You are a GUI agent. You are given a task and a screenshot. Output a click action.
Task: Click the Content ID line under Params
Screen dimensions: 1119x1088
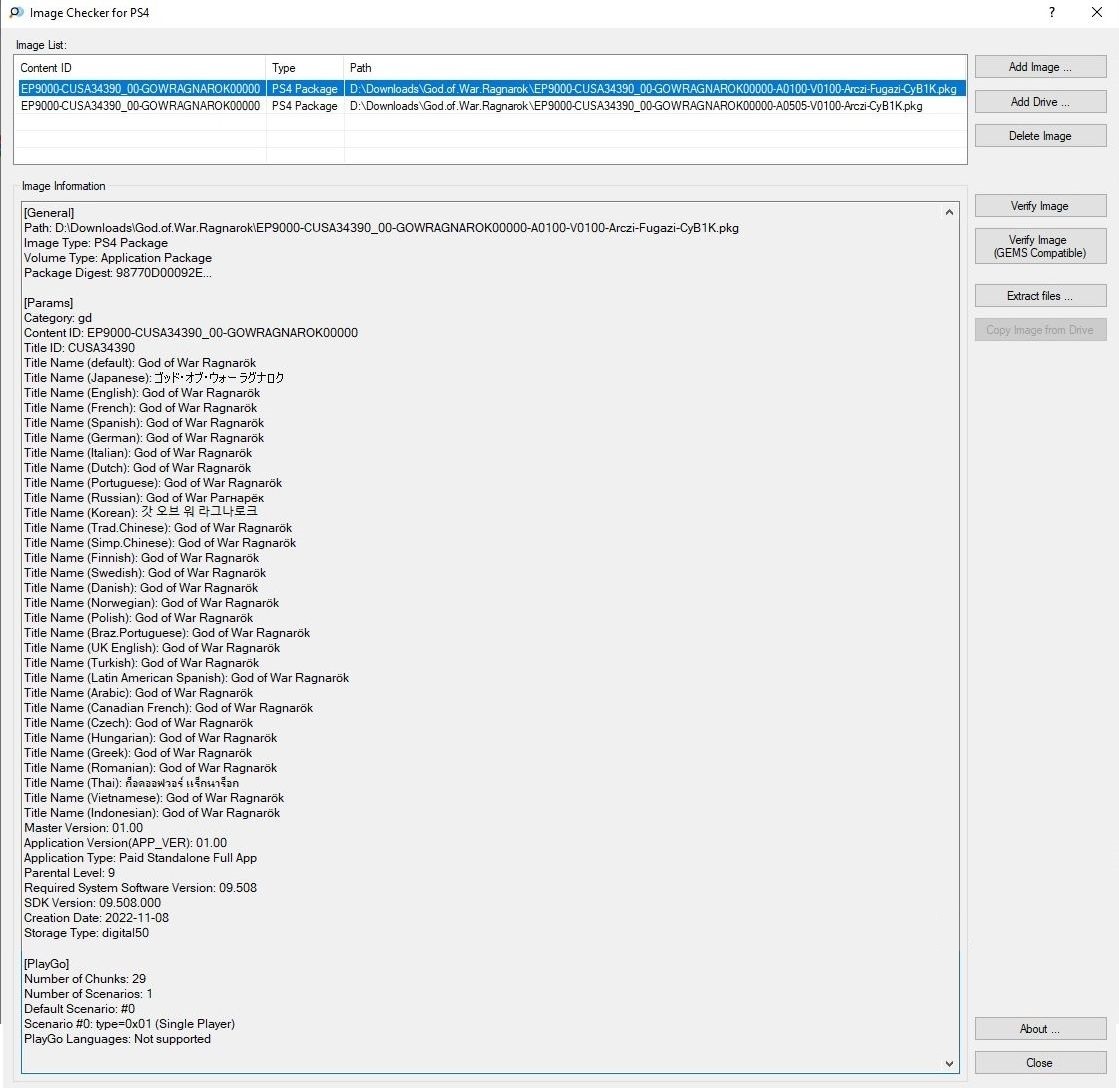pyautogui.click(x=191, y=332)
